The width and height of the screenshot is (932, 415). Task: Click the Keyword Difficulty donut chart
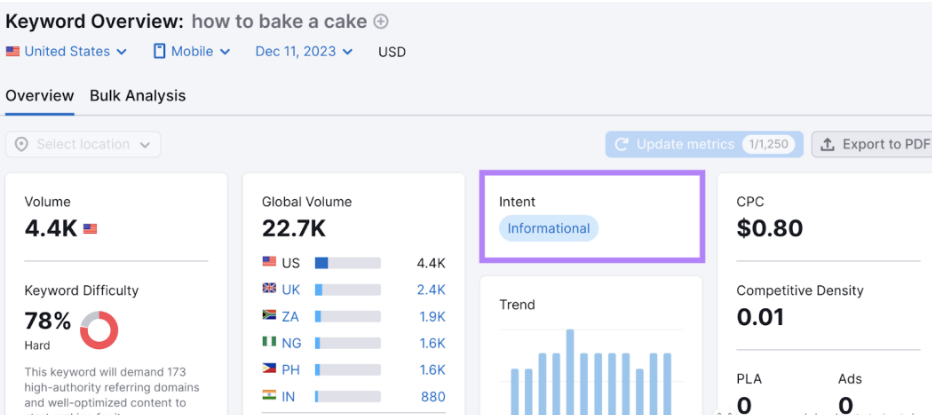coord(99,330)
